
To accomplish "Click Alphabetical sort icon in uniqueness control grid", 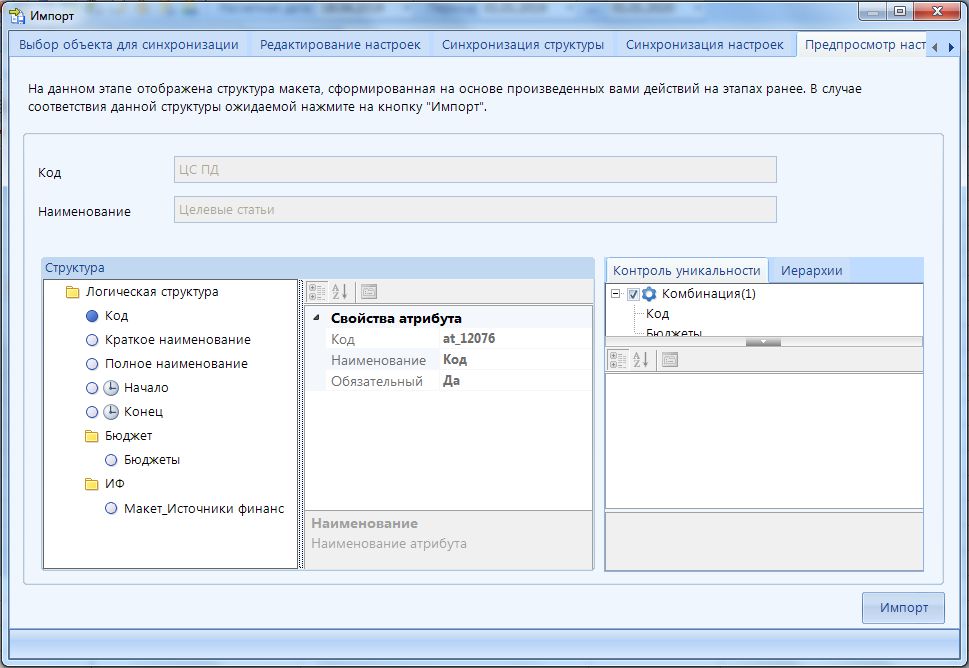I will tap(641, 360).
